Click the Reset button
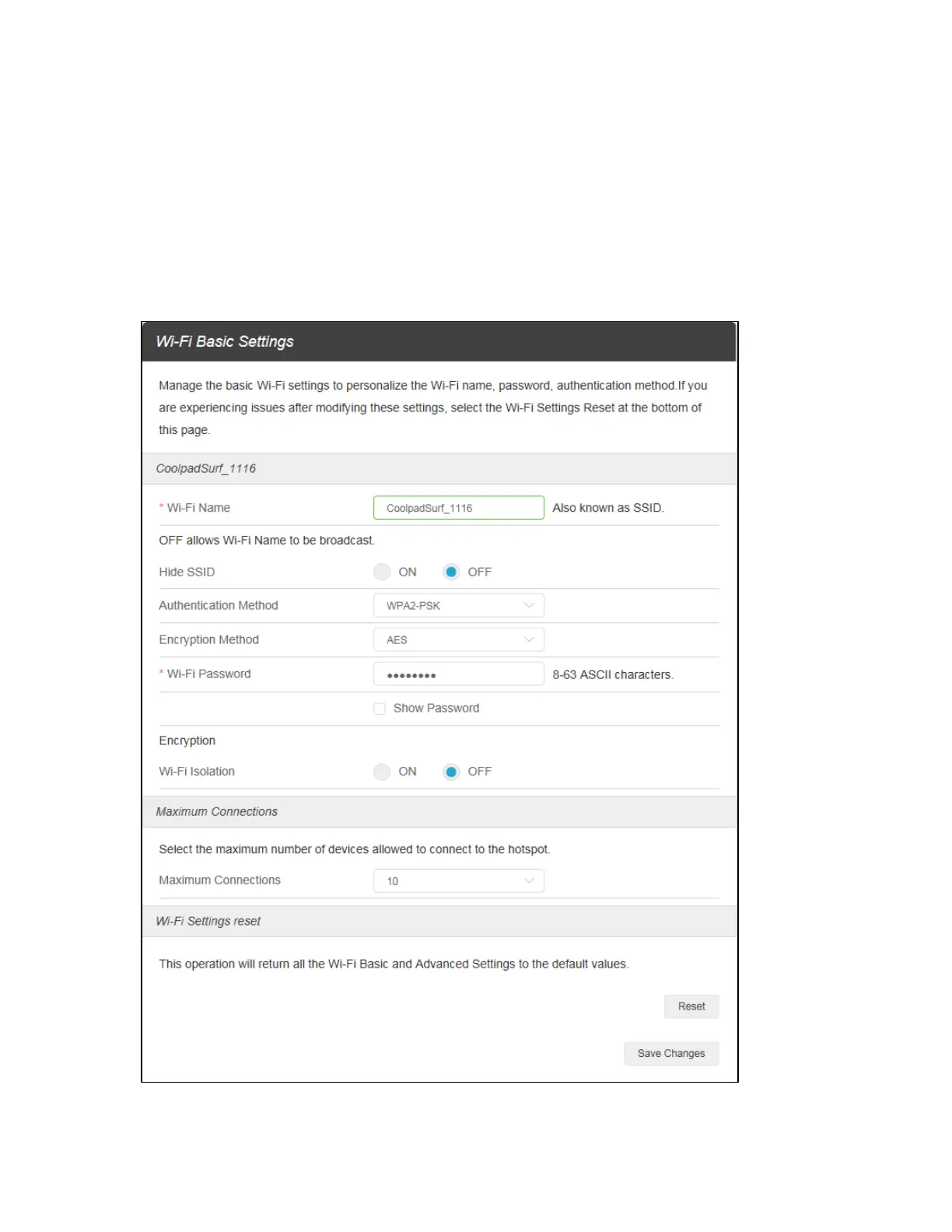This screenshot has height=1232, width=952. tap(691, 1006)
